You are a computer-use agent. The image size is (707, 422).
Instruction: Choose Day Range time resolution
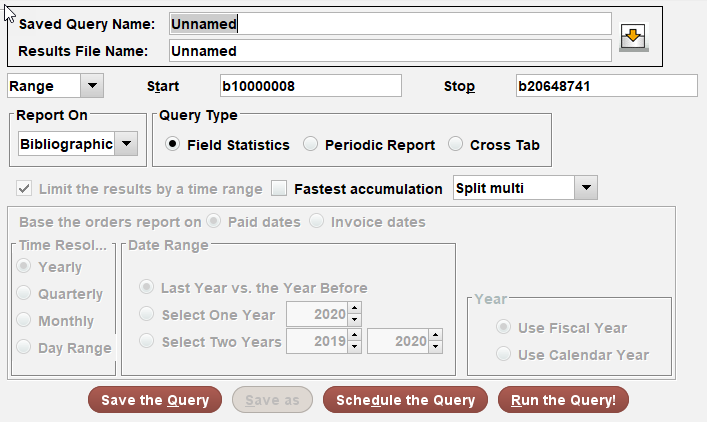23,347
